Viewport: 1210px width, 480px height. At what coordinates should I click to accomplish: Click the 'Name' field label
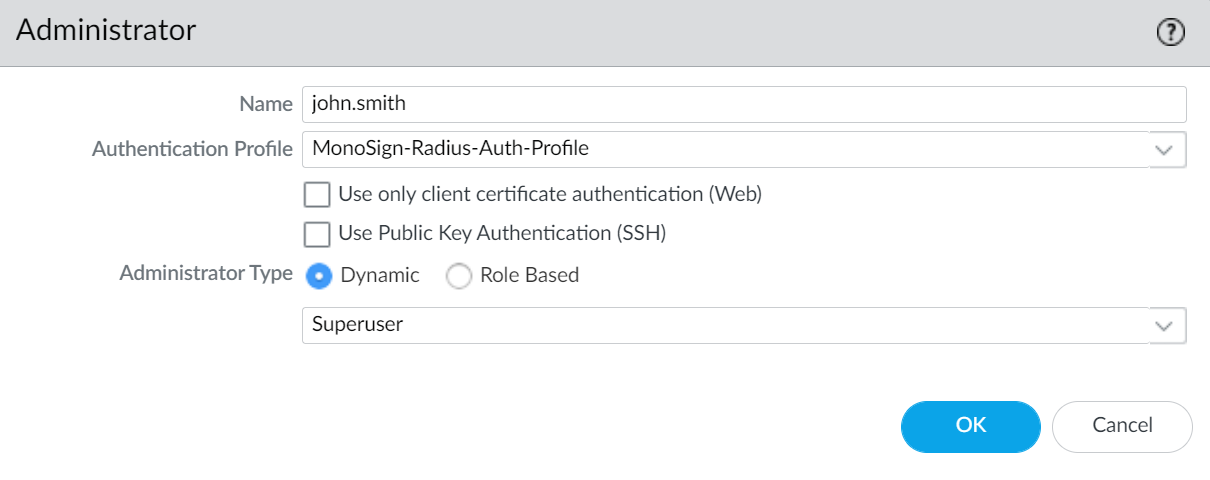click(x=265, y=103)
